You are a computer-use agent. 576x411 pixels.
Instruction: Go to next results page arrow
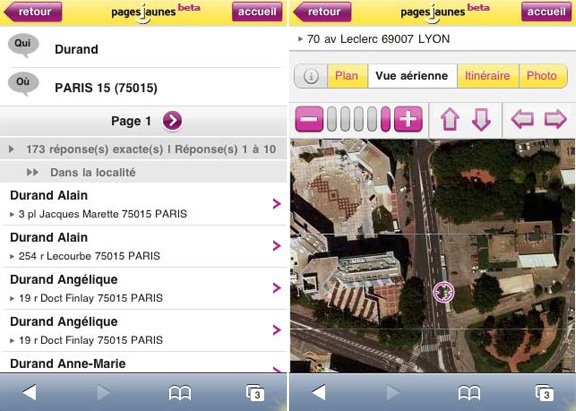pos(172,120)
